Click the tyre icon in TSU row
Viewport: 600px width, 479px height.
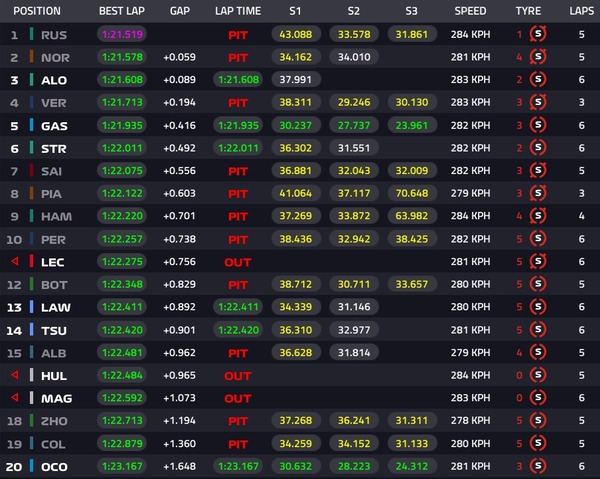pyautogui.click(x=538, y=330)
